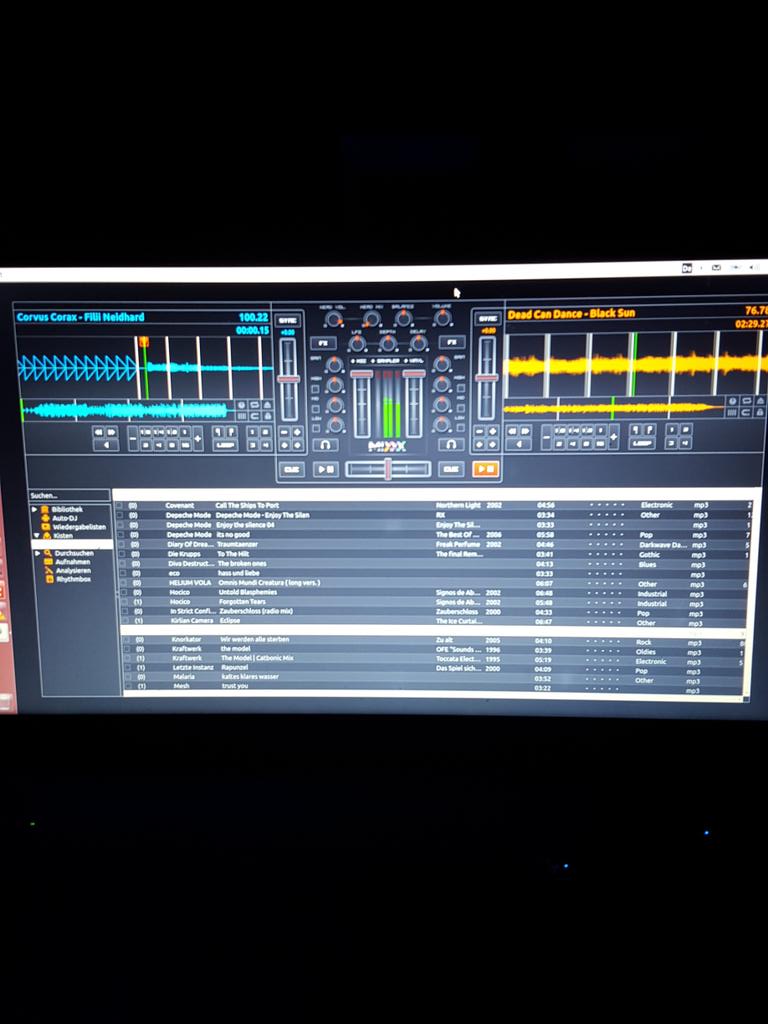This screenshot has width=768, height=1024.
Task: Open Analysieren in the sidebar
Action: tap(73, 570)
